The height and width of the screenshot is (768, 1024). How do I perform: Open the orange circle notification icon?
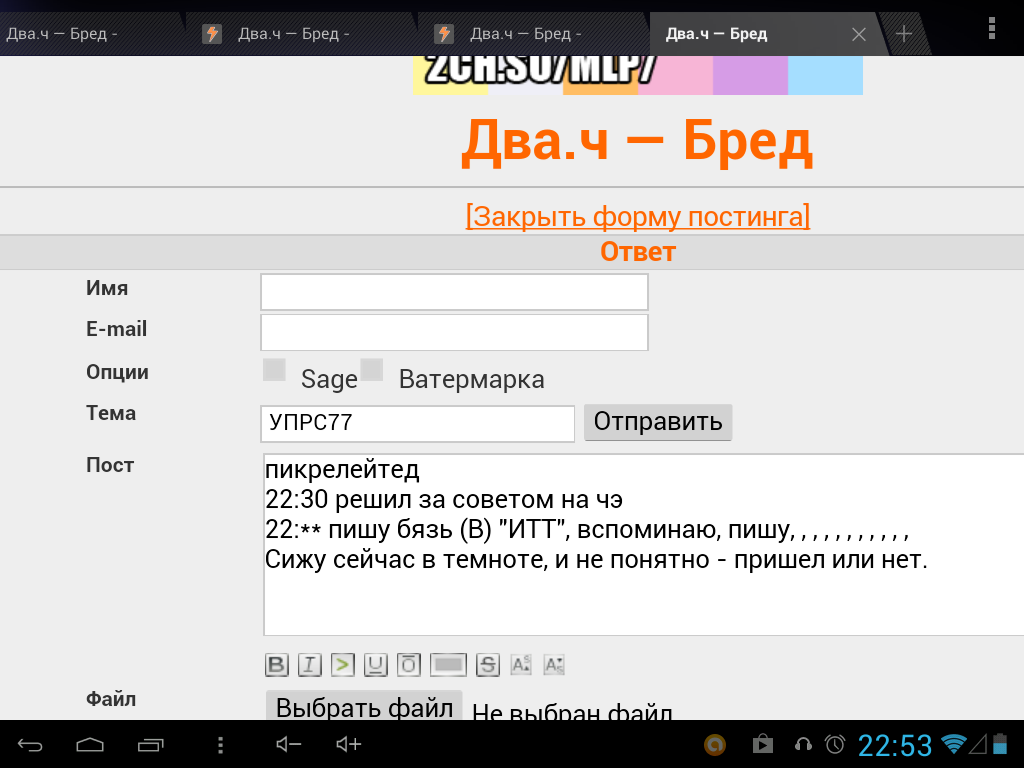715,744
